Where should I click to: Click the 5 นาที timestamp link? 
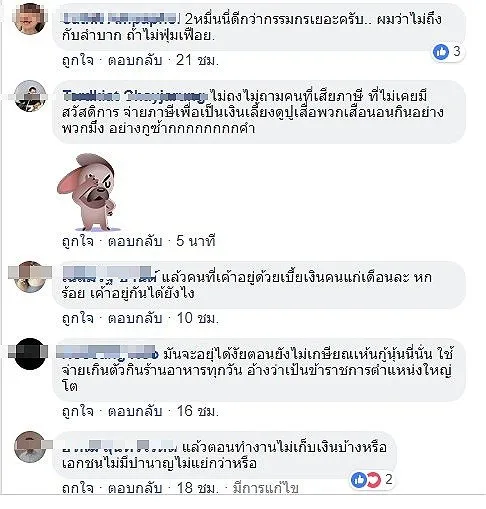tap(196, 241)
